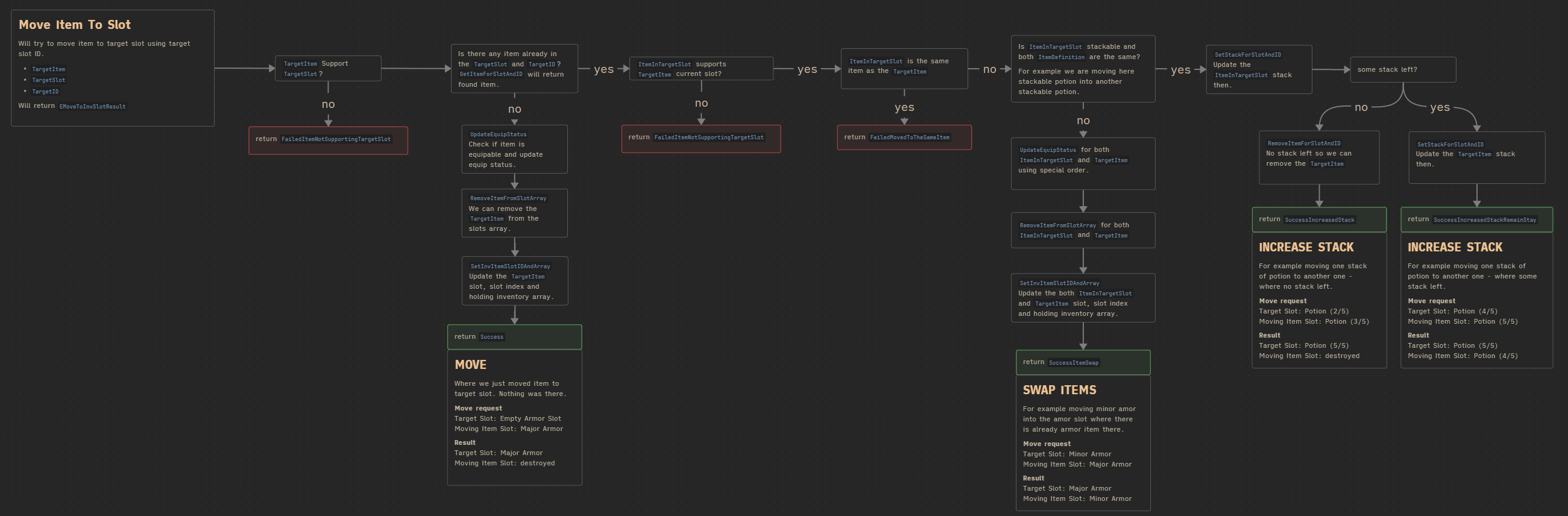Select the "We can remove the TargetItem" node
Image resolution: width=1568 pixels, height=516 pixels.
(514, 213)
